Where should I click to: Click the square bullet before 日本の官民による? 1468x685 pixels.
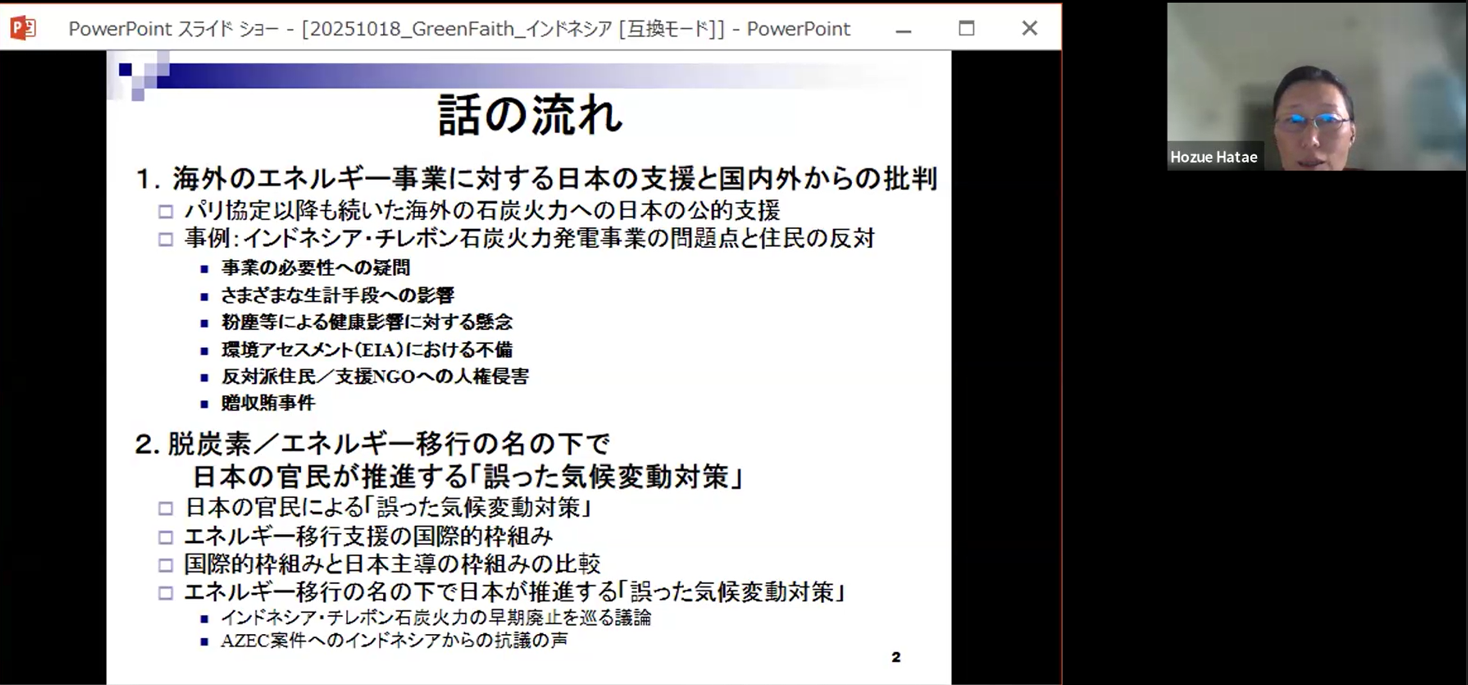(x=166, y=509)
